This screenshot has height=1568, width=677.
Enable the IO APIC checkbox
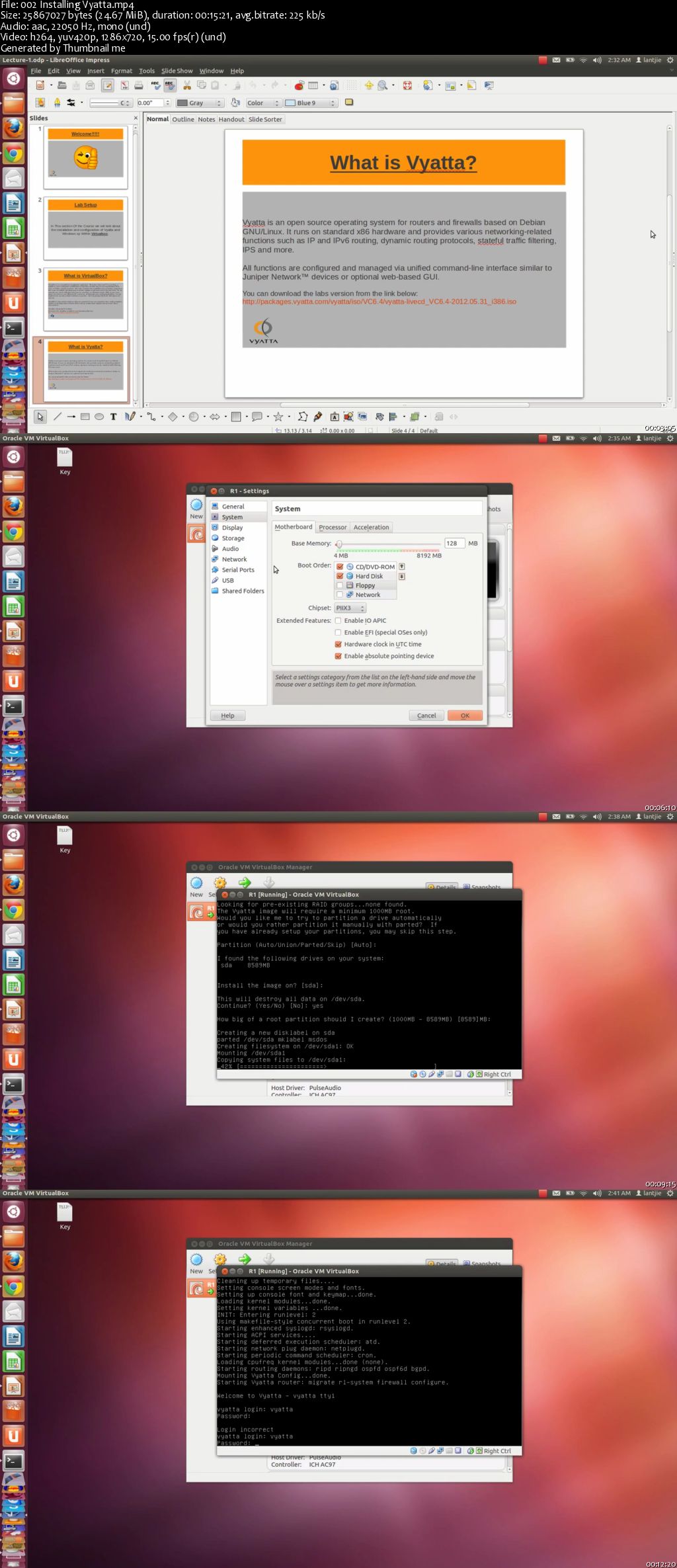(x=338, y=620)
